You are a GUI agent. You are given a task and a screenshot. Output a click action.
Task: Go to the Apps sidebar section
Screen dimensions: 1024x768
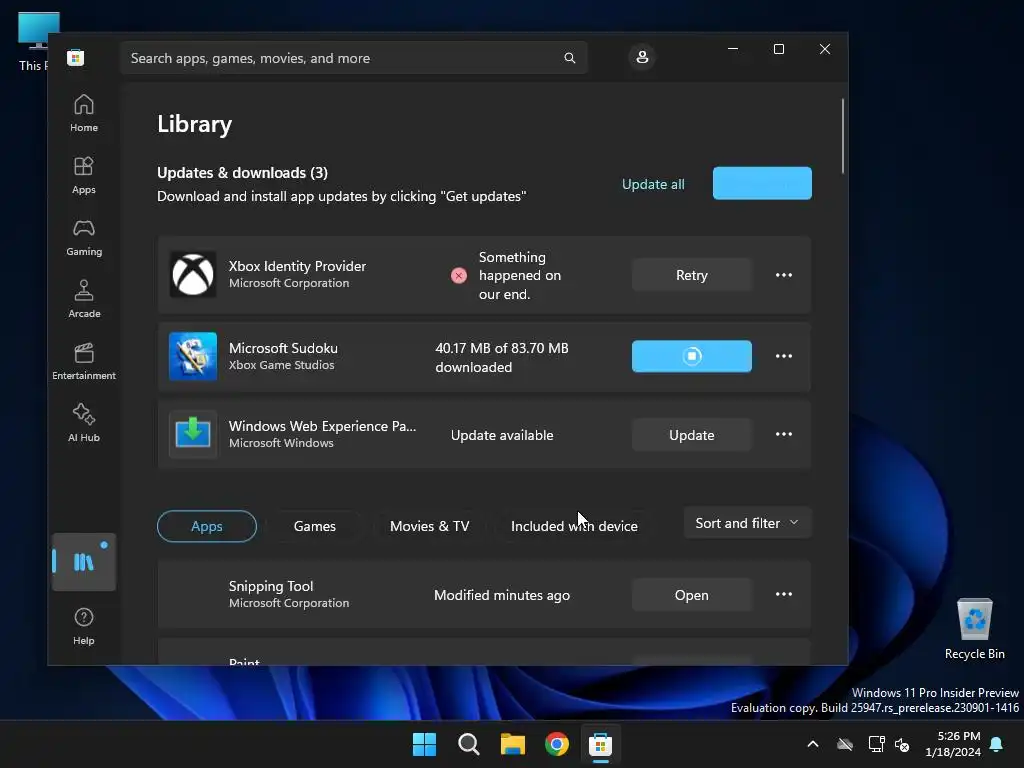84,175
